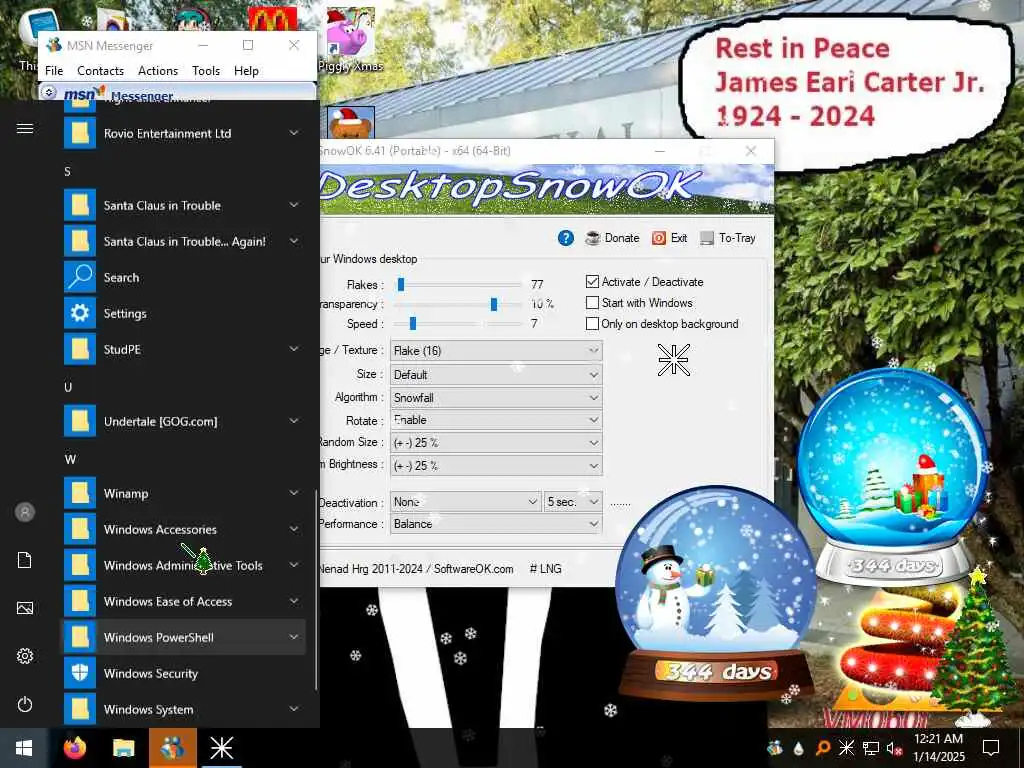Open the Deactivation dropdown showing None
The width and height of the screenshot is (1024, 768).
coord(466,502)
